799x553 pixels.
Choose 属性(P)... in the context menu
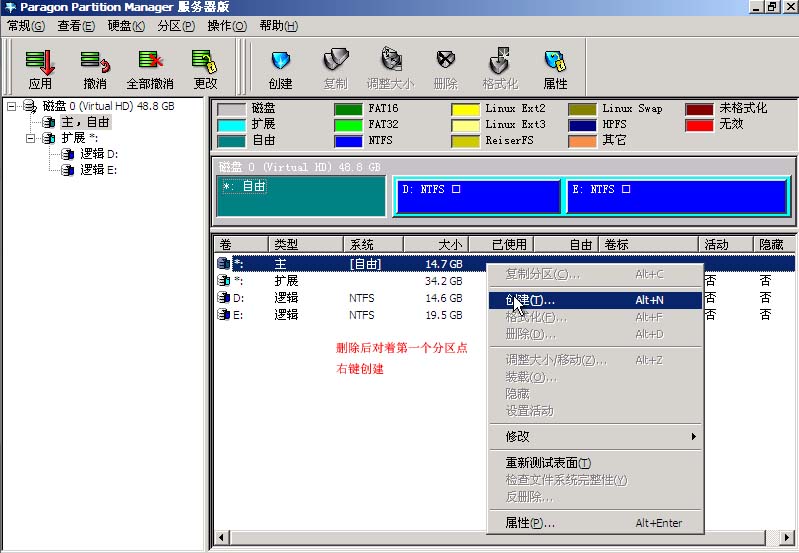[595, 523]
